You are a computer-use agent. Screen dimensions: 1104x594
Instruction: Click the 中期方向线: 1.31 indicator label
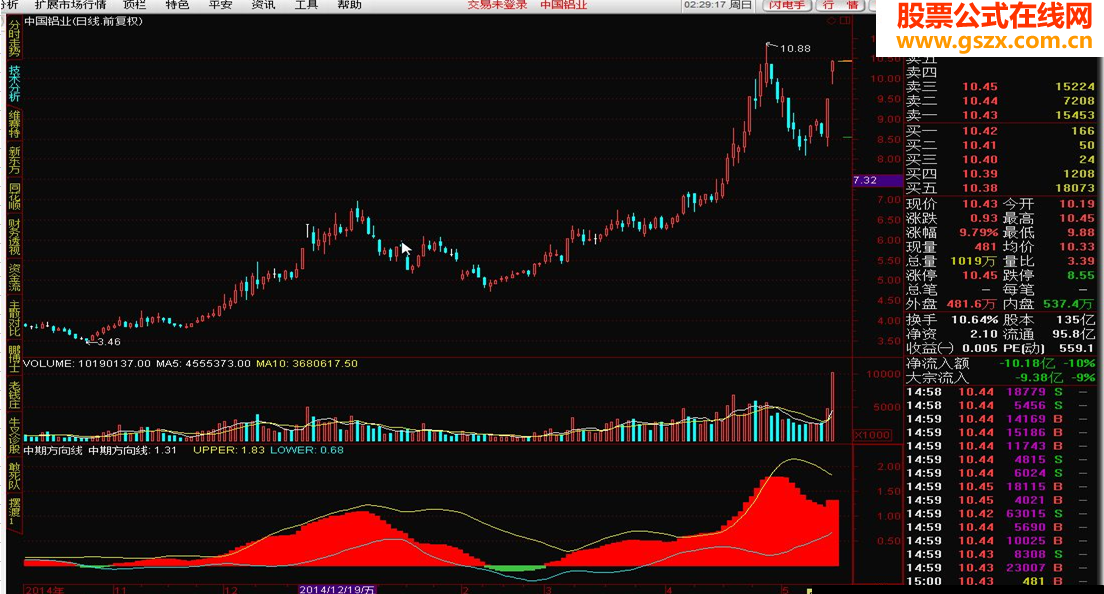[132, 450]
